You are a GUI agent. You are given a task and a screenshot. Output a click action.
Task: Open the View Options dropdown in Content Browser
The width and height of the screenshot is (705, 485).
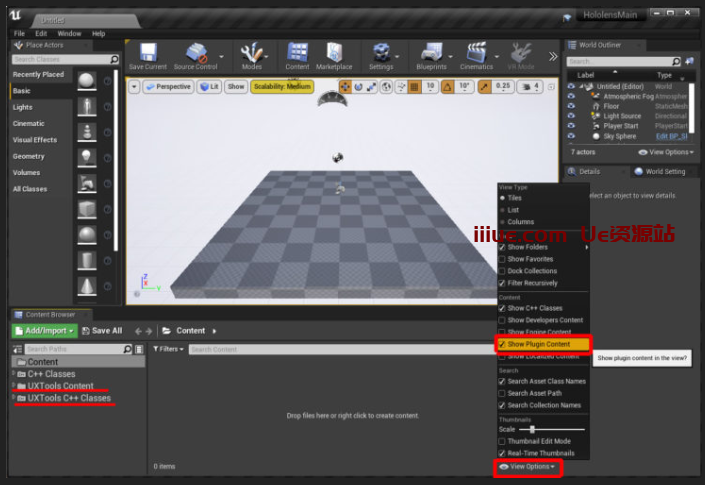pos(527,466)
